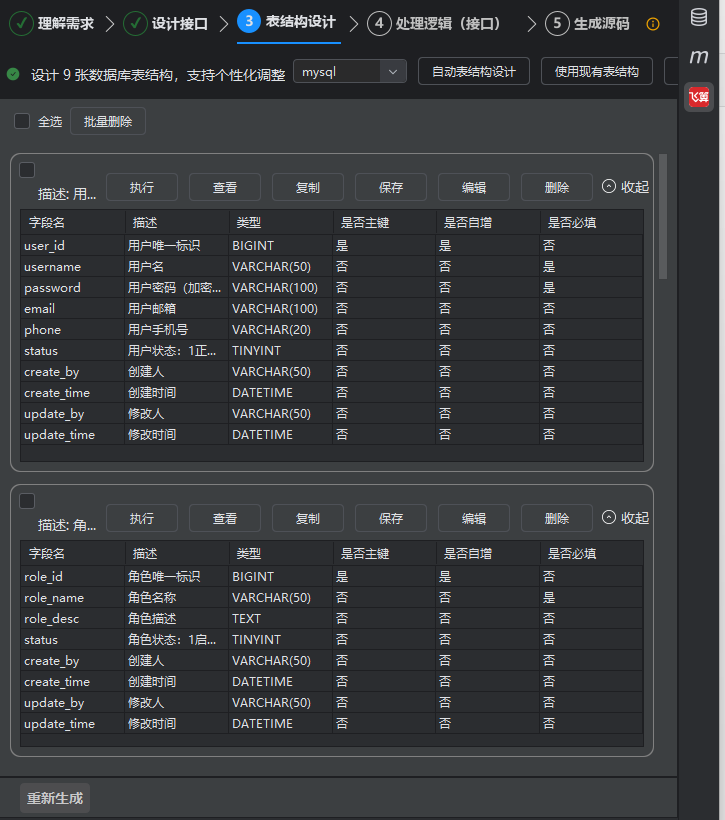Click 执行 on the role table
The width and height of the screenshot is (725, 820).
(142, 518)
